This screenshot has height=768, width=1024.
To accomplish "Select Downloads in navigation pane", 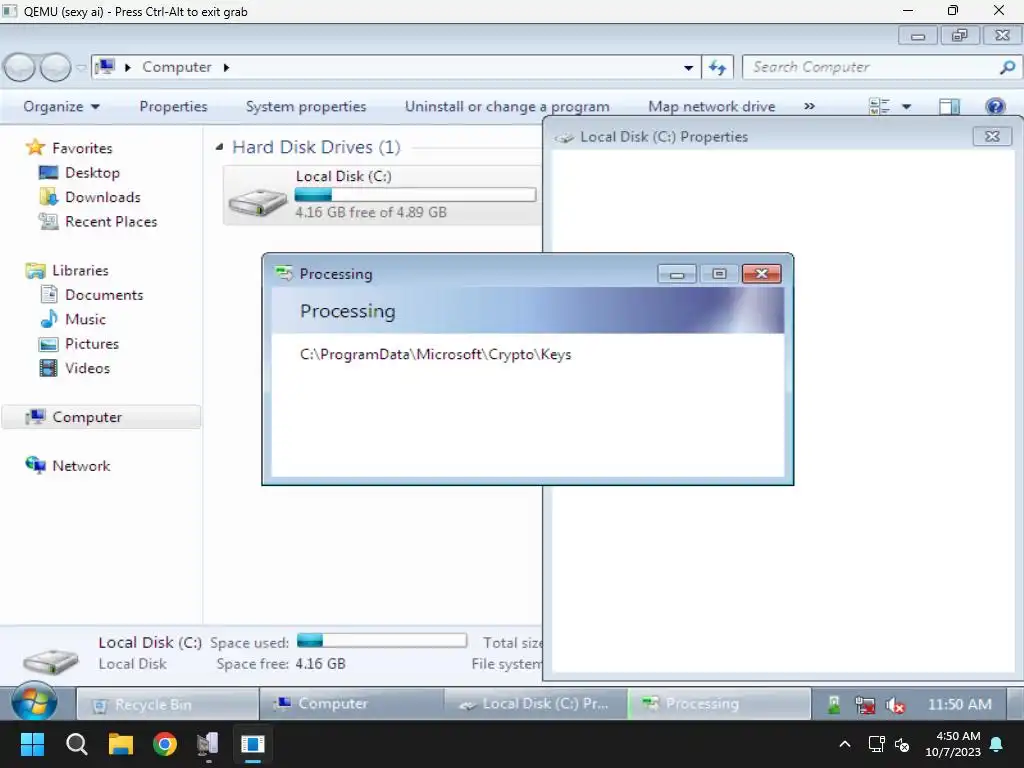I will tap(103, 197).
